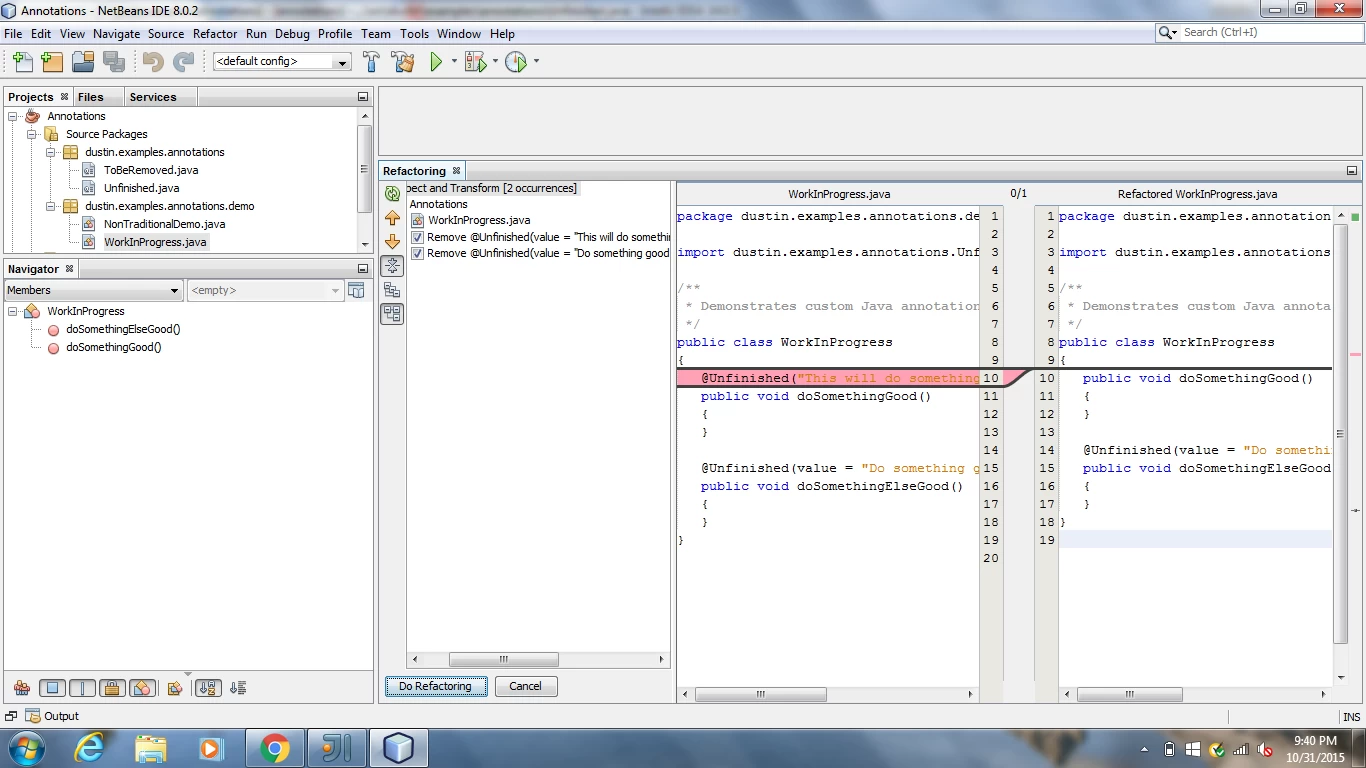Click the Navigator filter window icon beside the empty combo

(356, 290)
